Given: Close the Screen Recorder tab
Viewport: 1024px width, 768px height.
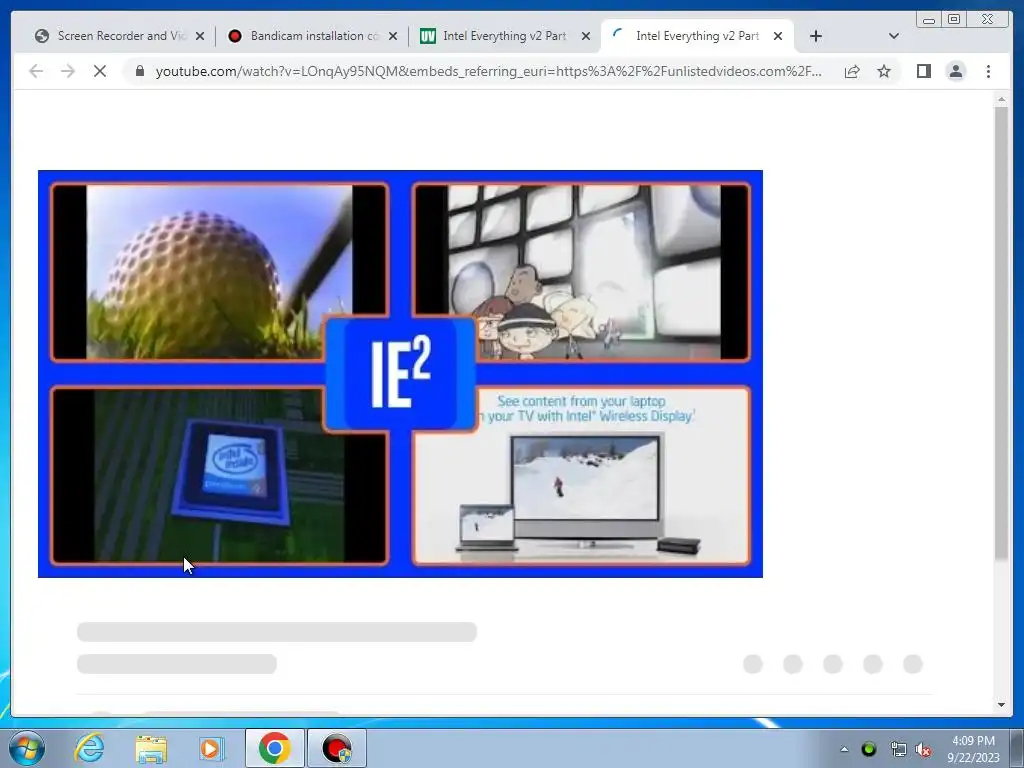Looking at the screenshot, I should coord(200,37).
